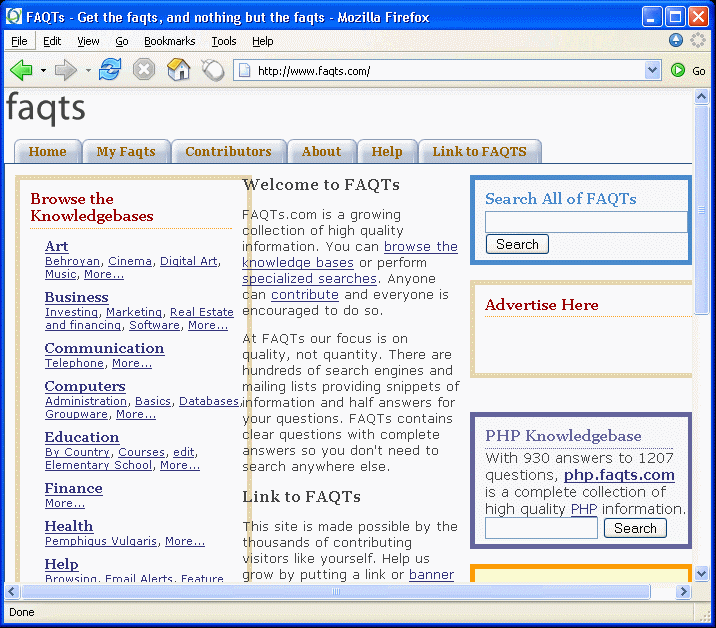Image resolution: width=716 pixels, height=628 pixels.
Task: Open the Health knowledgebase link
Action: coord(69,527)
